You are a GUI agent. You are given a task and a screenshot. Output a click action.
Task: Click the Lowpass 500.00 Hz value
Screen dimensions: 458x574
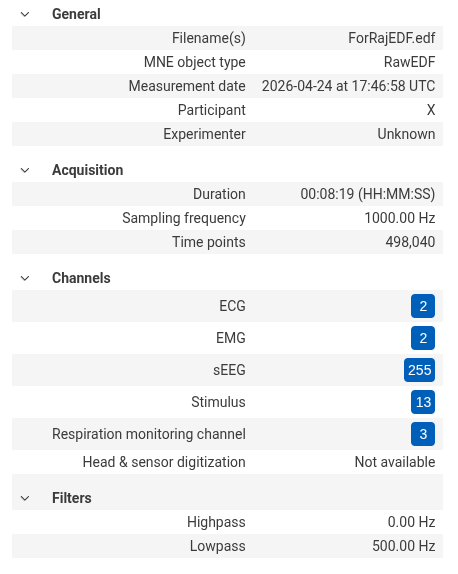(x=403, y=546)
